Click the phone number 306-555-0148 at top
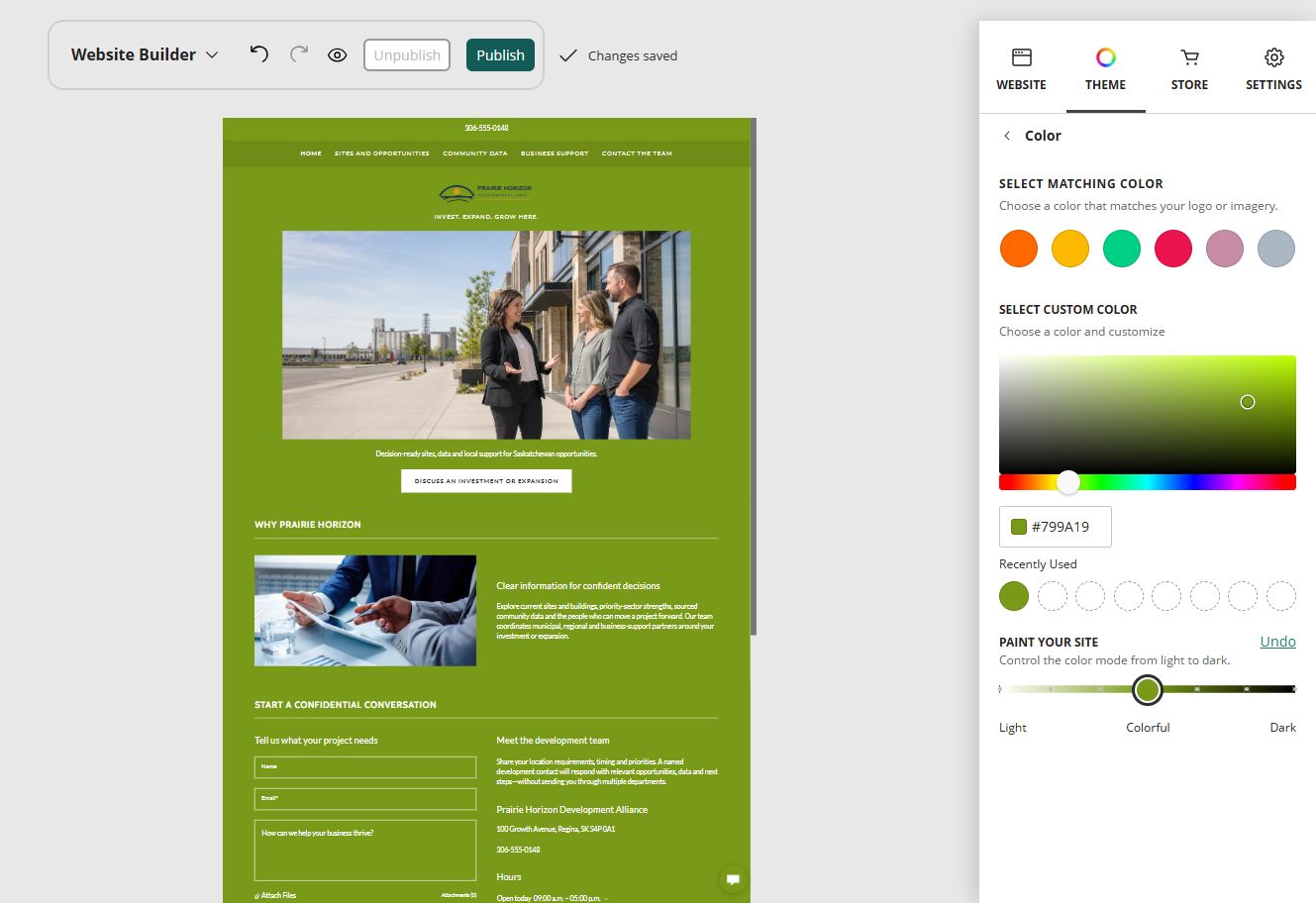1316x903 pixels. tap(486, 128)
